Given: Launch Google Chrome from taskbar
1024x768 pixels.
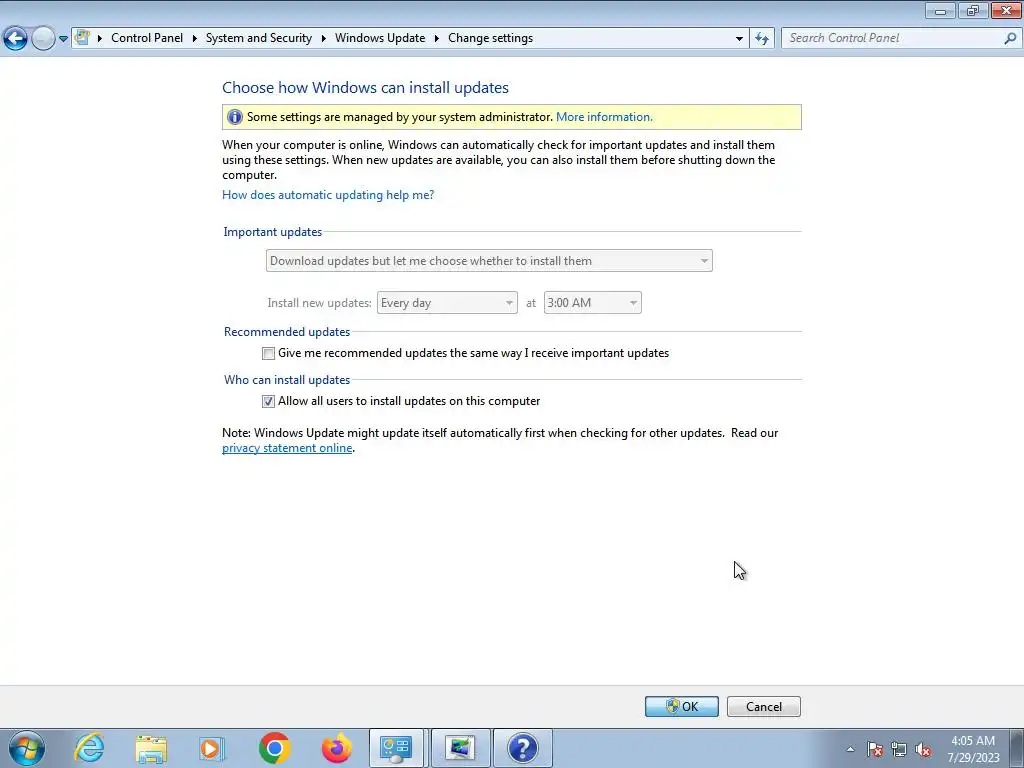Looking at the screenshot, I should click(274, 748).
